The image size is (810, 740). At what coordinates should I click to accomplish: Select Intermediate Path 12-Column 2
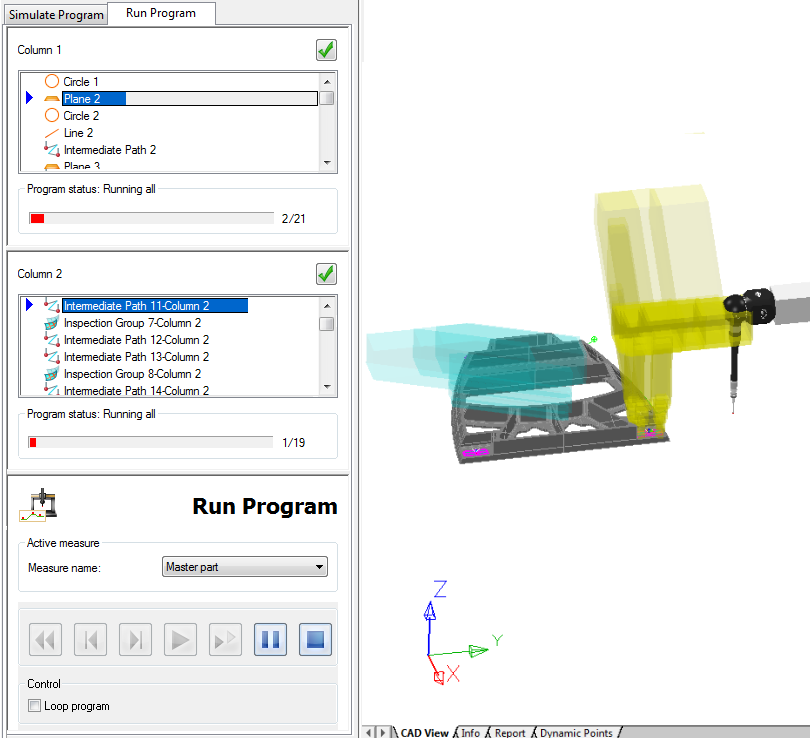(x=136, y=340)
